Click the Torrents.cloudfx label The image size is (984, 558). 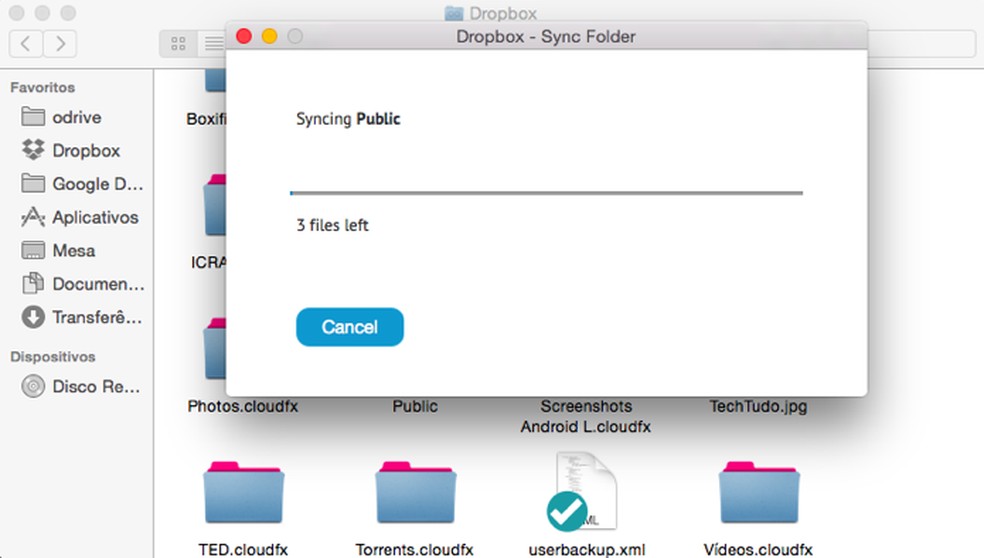(414, 550)
